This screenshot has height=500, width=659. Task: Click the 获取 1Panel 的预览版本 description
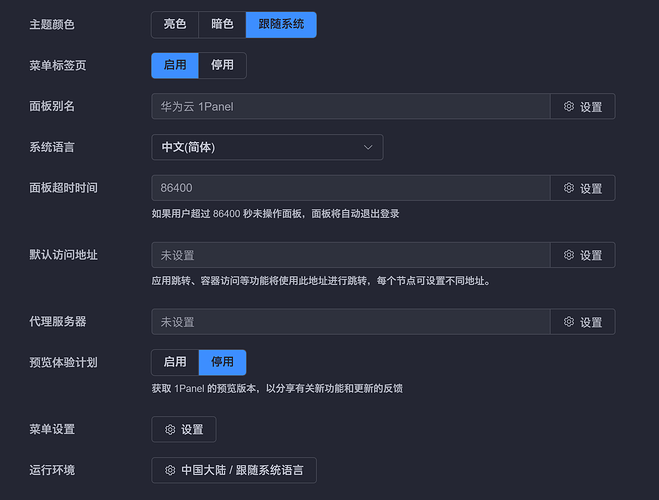(x=277, y=388)
